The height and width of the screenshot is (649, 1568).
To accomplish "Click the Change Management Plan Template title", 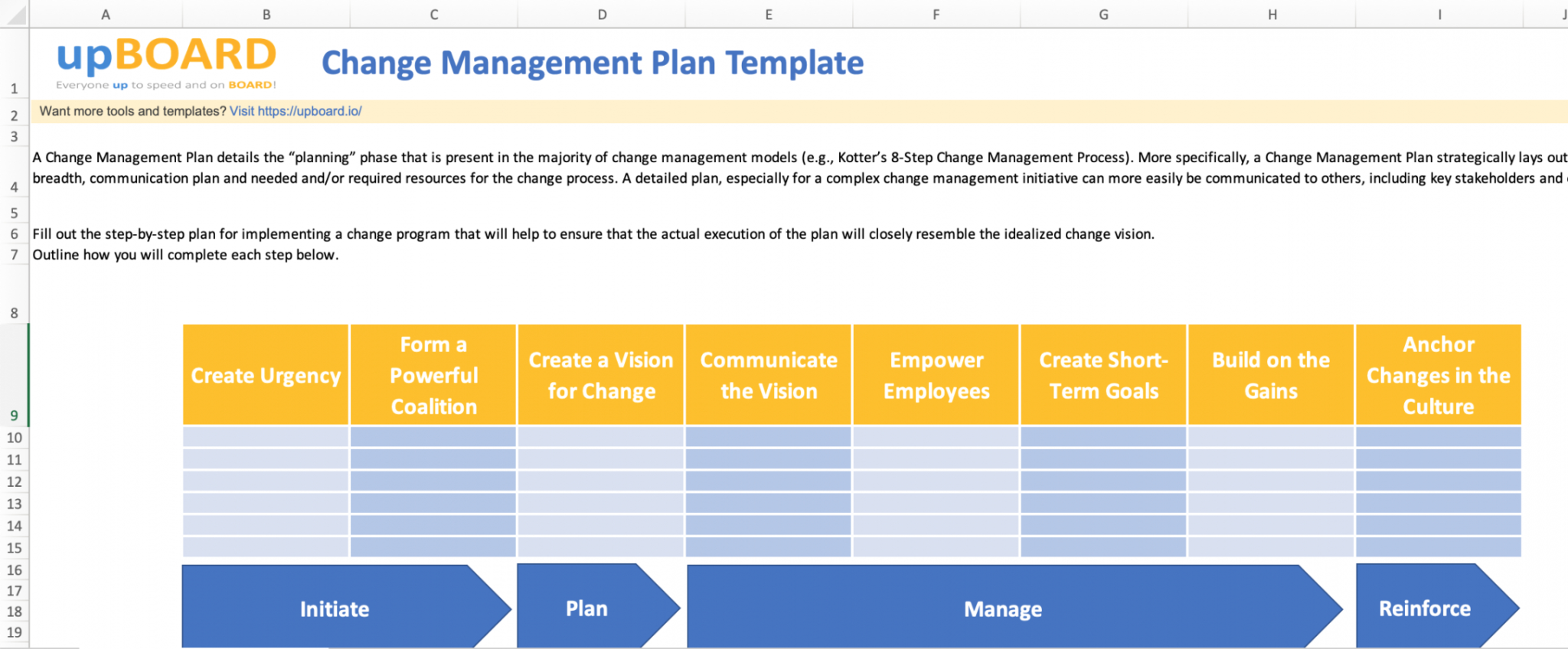I will 592,63.
